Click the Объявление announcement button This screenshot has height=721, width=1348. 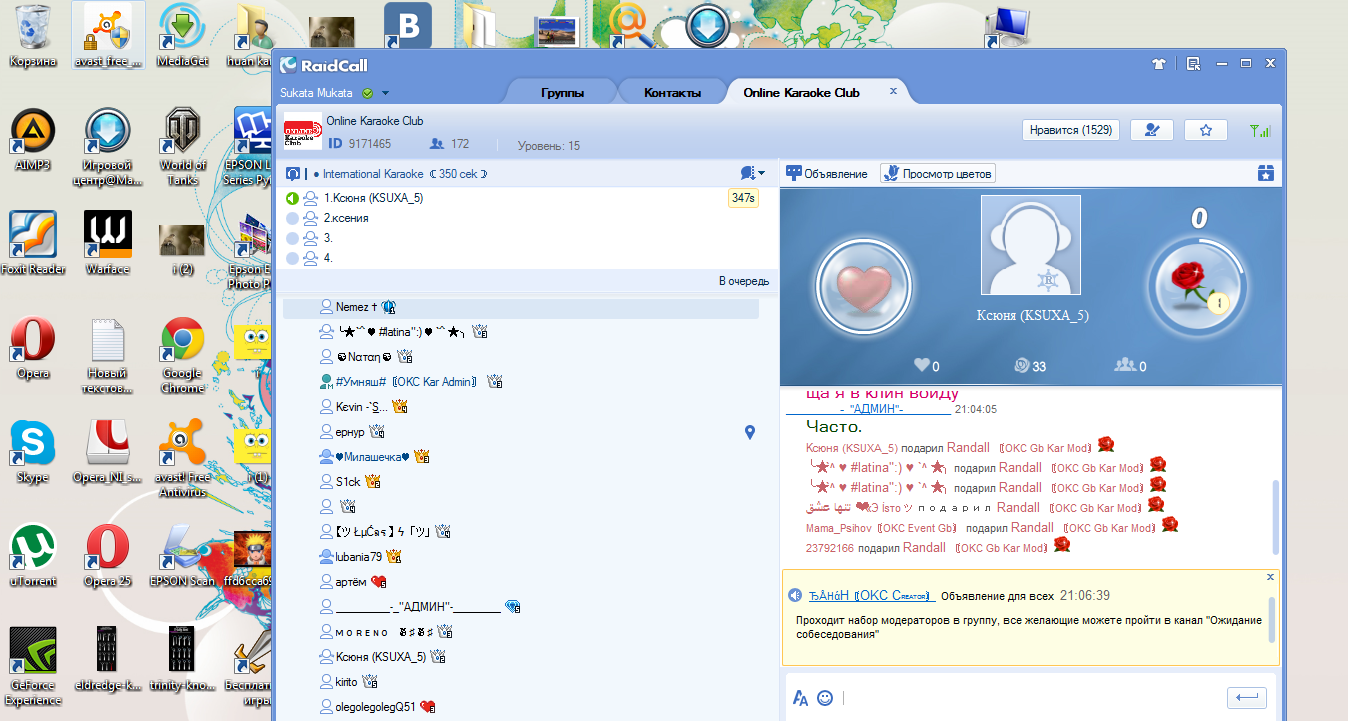826,174
